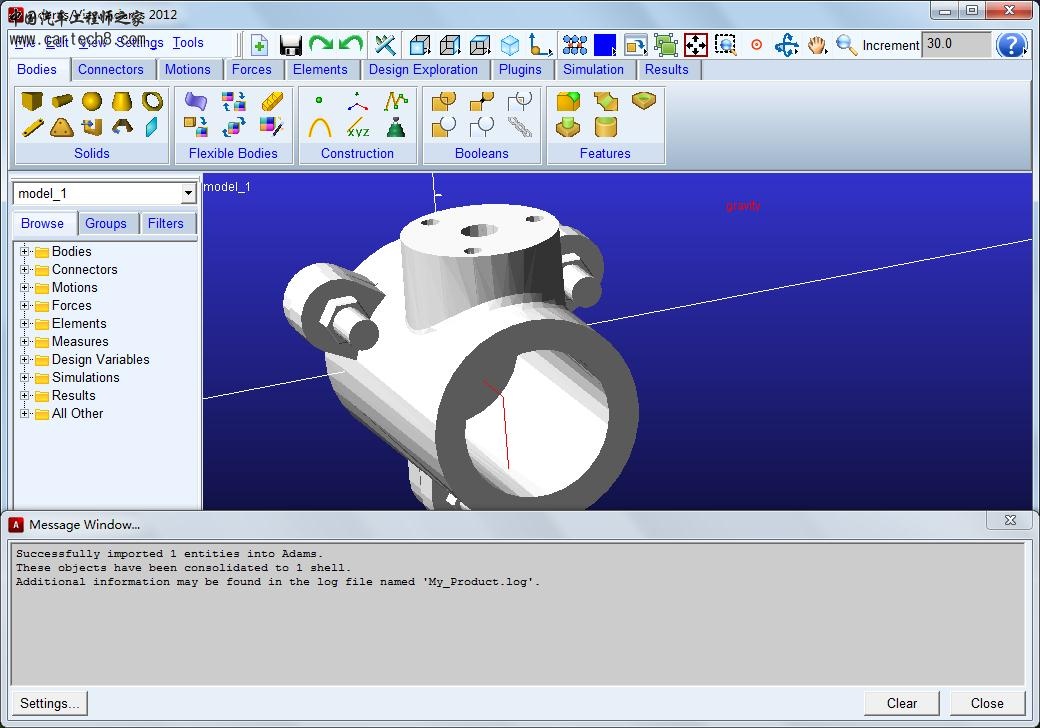Open the help question mark icon
The height and width of the screenshot is (728, 1040).
coord(1011,45)
